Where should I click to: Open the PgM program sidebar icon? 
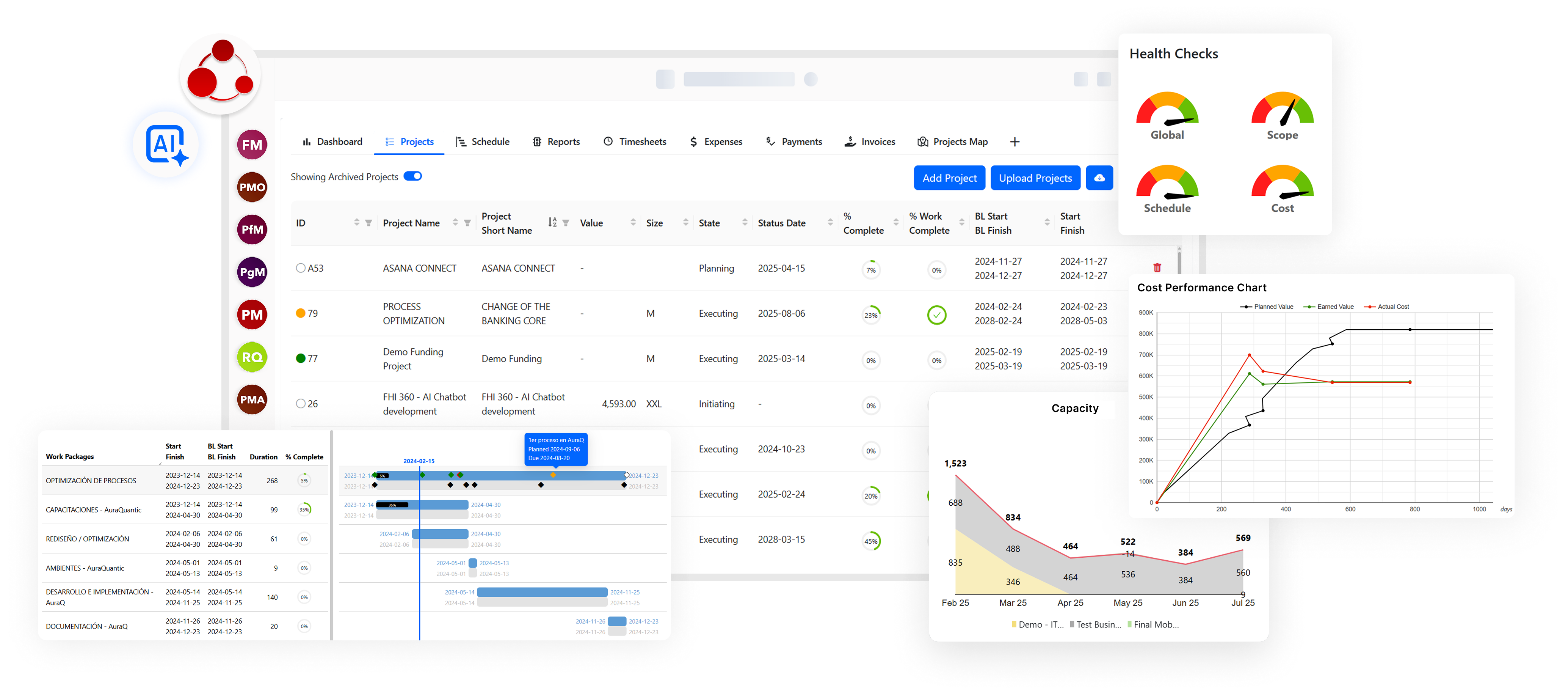[x=252, y=272]
